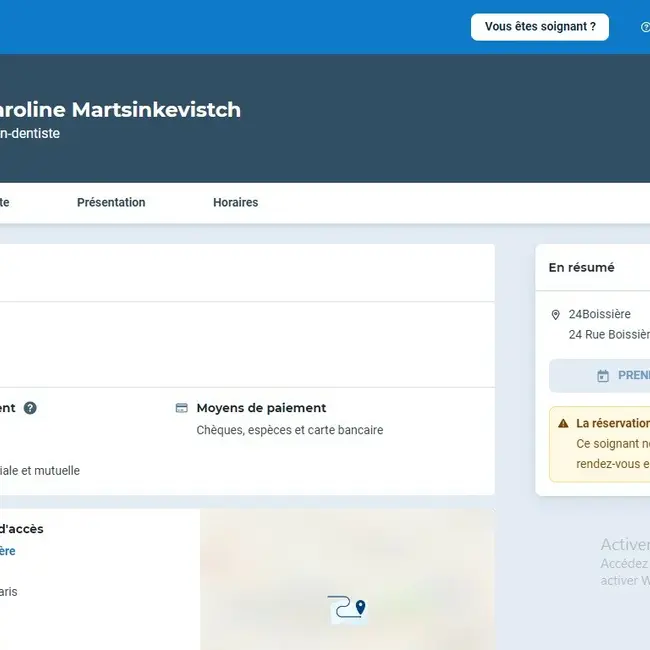Click the reservation warning notice box
Screen dimensions: 650x650
tap(600, 444)
